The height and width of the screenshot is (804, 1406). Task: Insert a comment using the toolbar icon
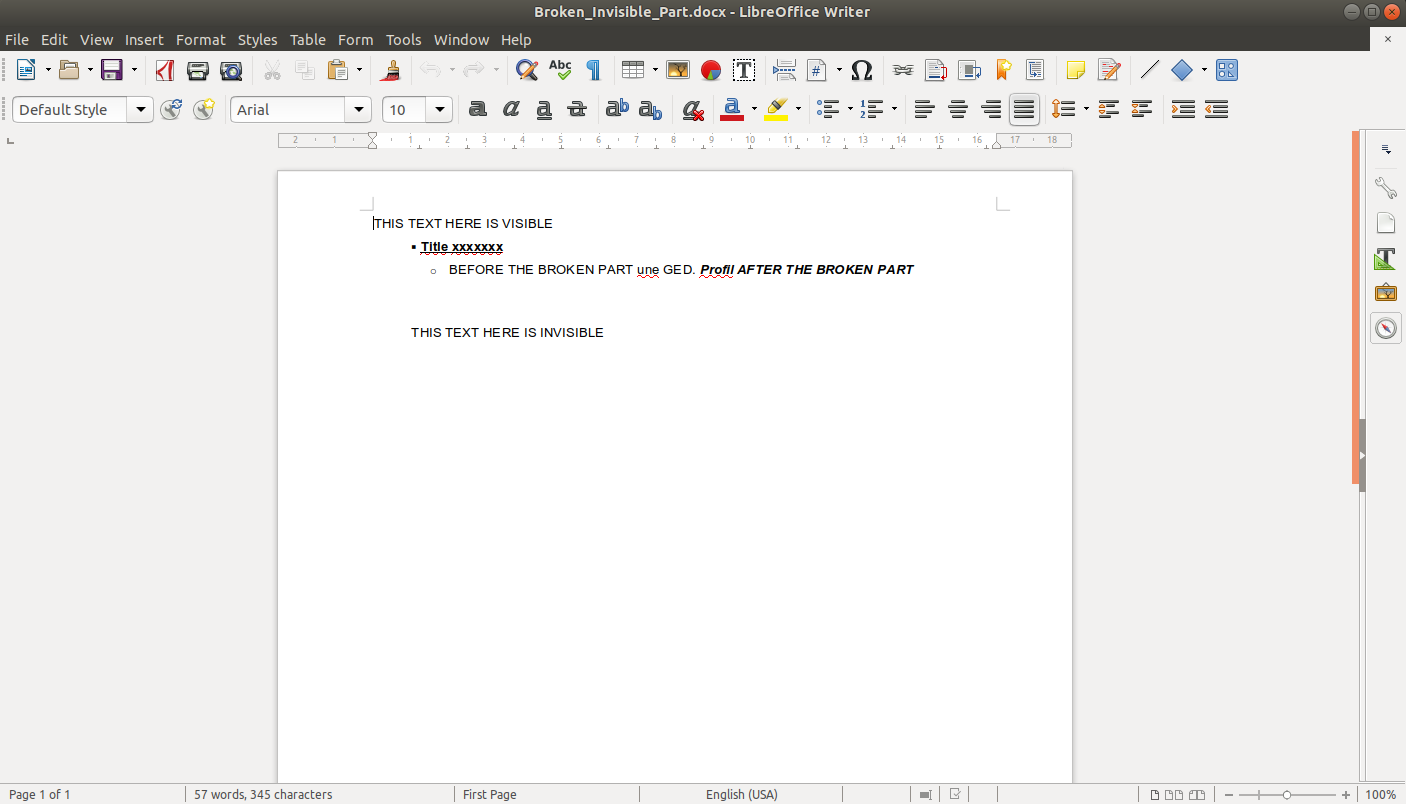(1076, 70)
